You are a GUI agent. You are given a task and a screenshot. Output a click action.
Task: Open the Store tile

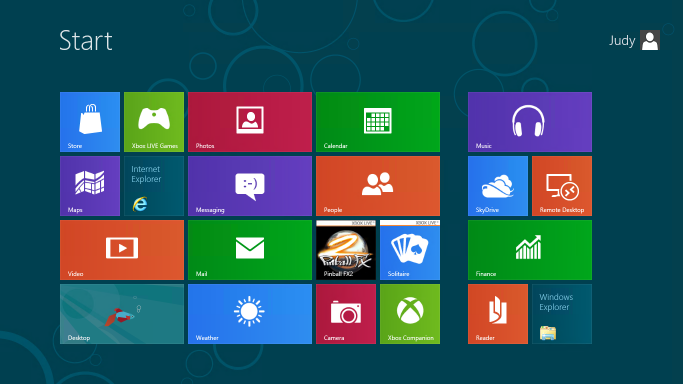pyautogui.click(x=90, y=122)
